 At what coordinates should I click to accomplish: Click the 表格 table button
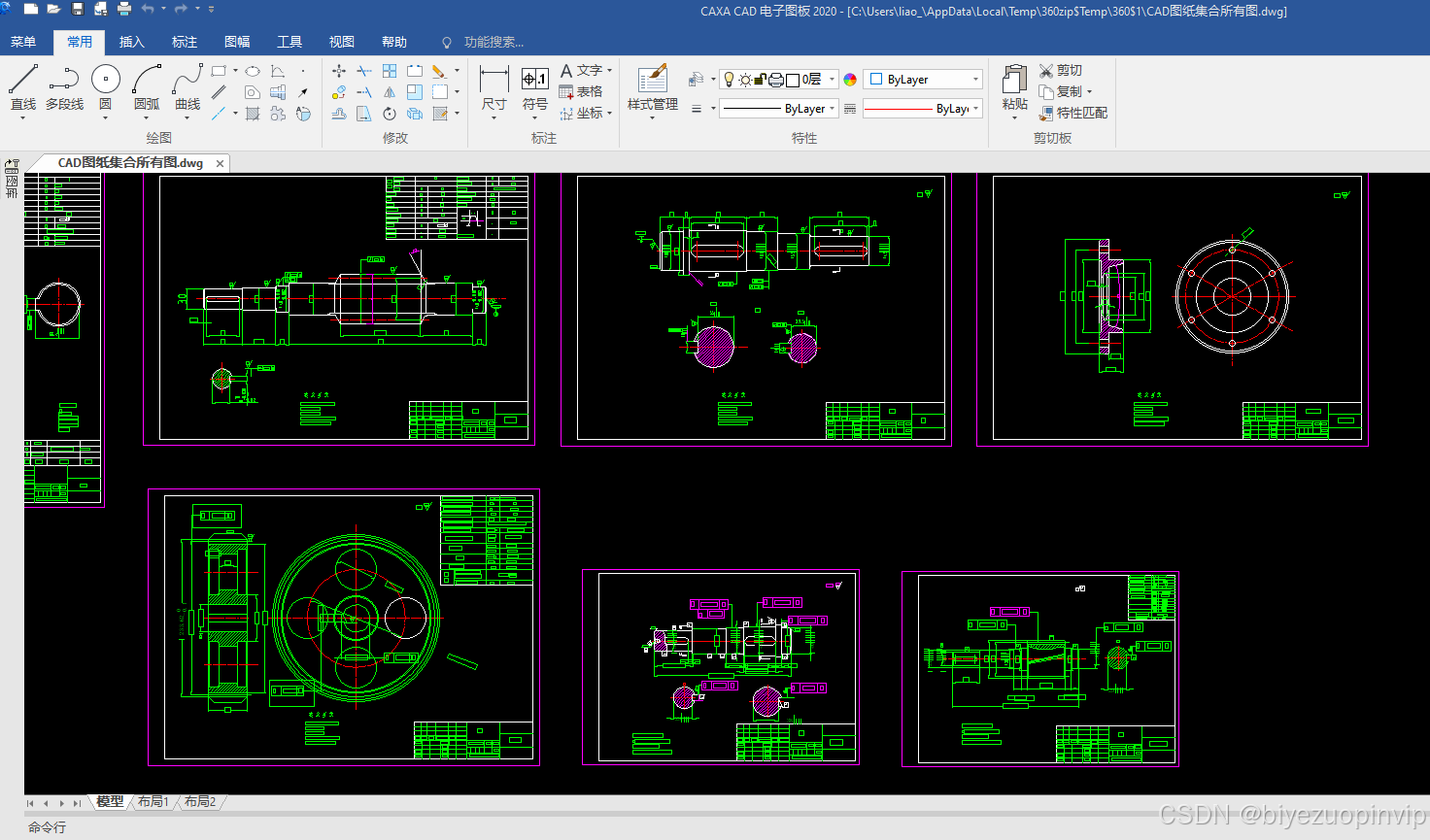(x=581, y=92)
